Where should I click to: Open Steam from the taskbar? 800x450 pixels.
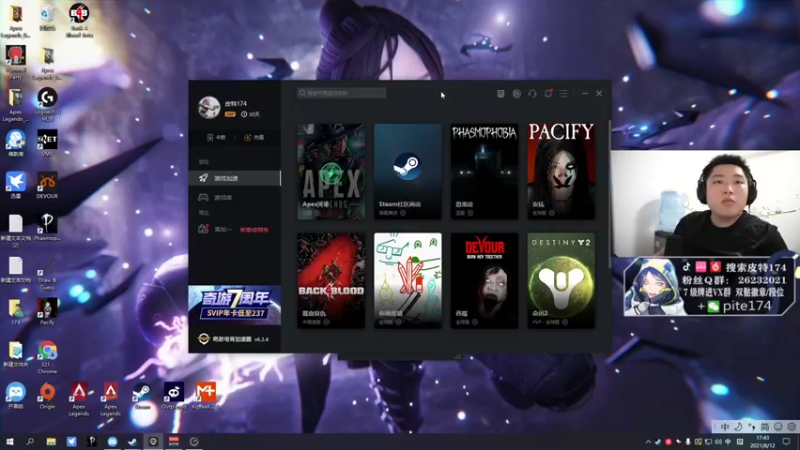click(133, 441)
